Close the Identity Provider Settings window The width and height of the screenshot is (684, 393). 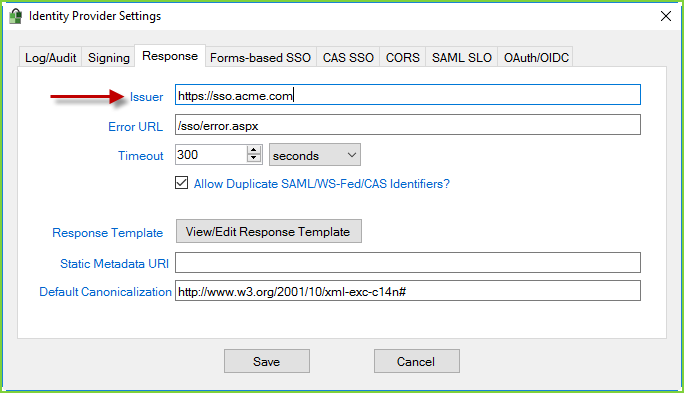click(666, 16)
